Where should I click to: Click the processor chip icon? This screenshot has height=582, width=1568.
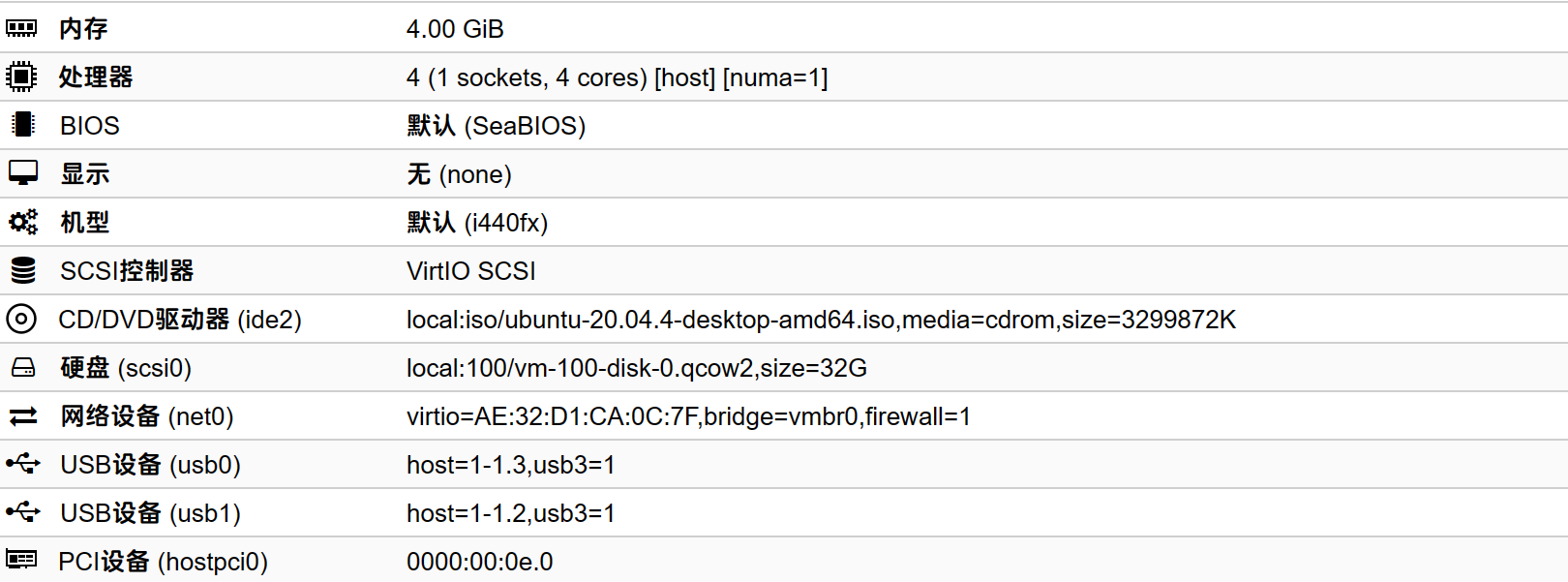(21, 77)
